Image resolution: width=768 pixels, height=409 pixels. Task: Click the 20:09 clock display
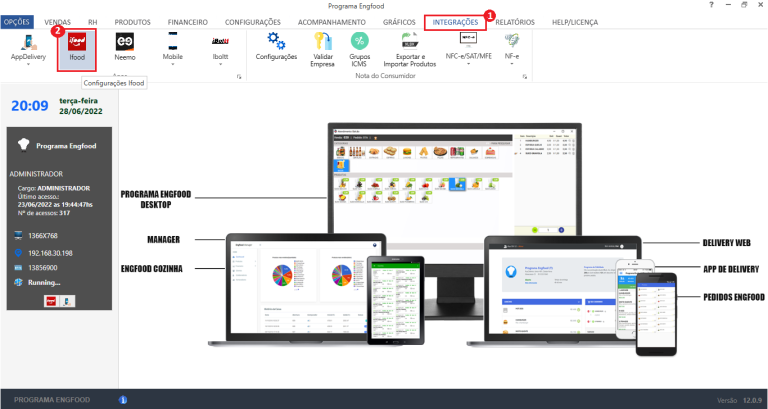point(30,105)
